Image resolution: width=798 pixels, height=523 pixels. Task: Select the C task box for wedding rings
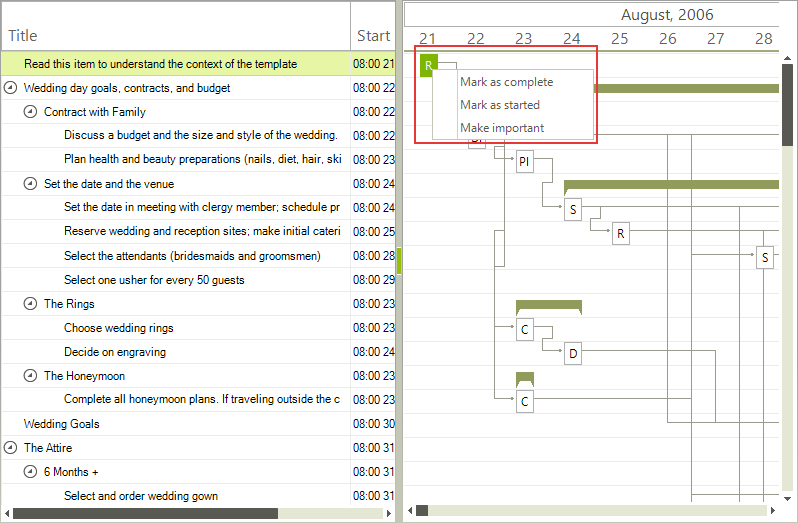[x=525, y=330]
